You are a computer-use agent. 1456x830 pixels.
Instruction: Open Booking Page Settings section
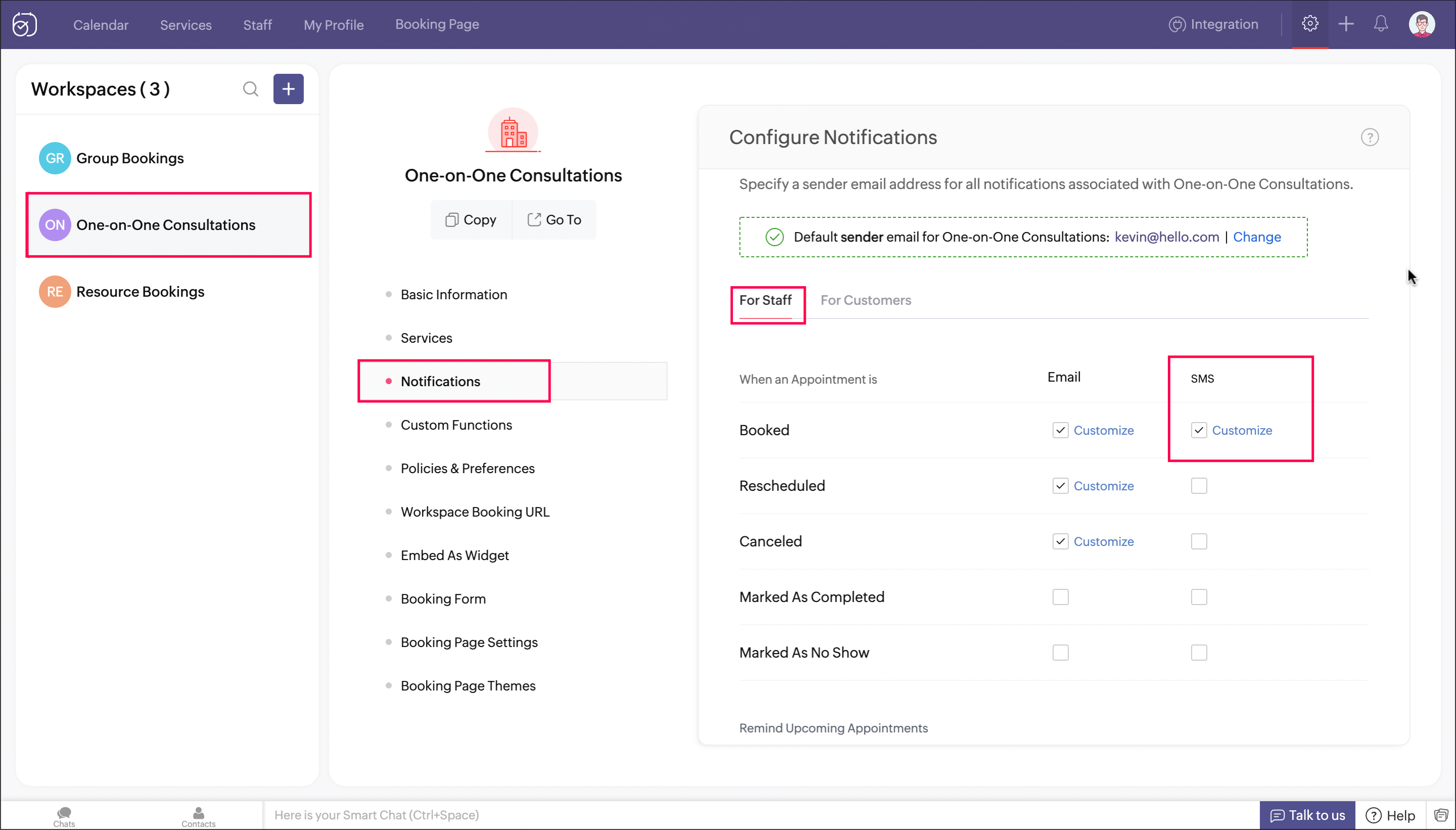[469, 642]
